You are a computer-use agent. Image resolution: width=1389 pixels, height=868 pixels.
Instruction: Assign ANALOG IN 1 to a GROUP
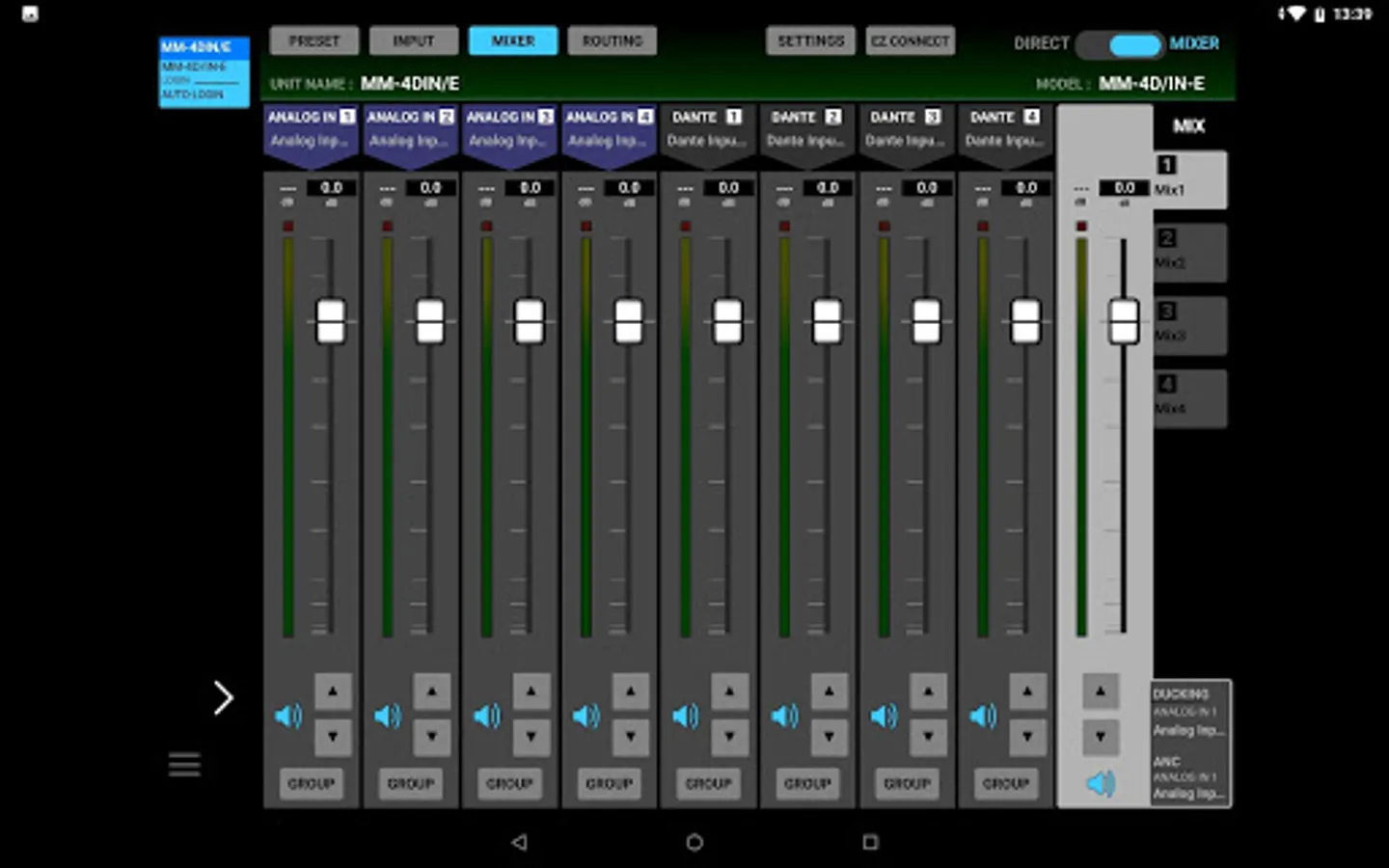tap(312, 783)
